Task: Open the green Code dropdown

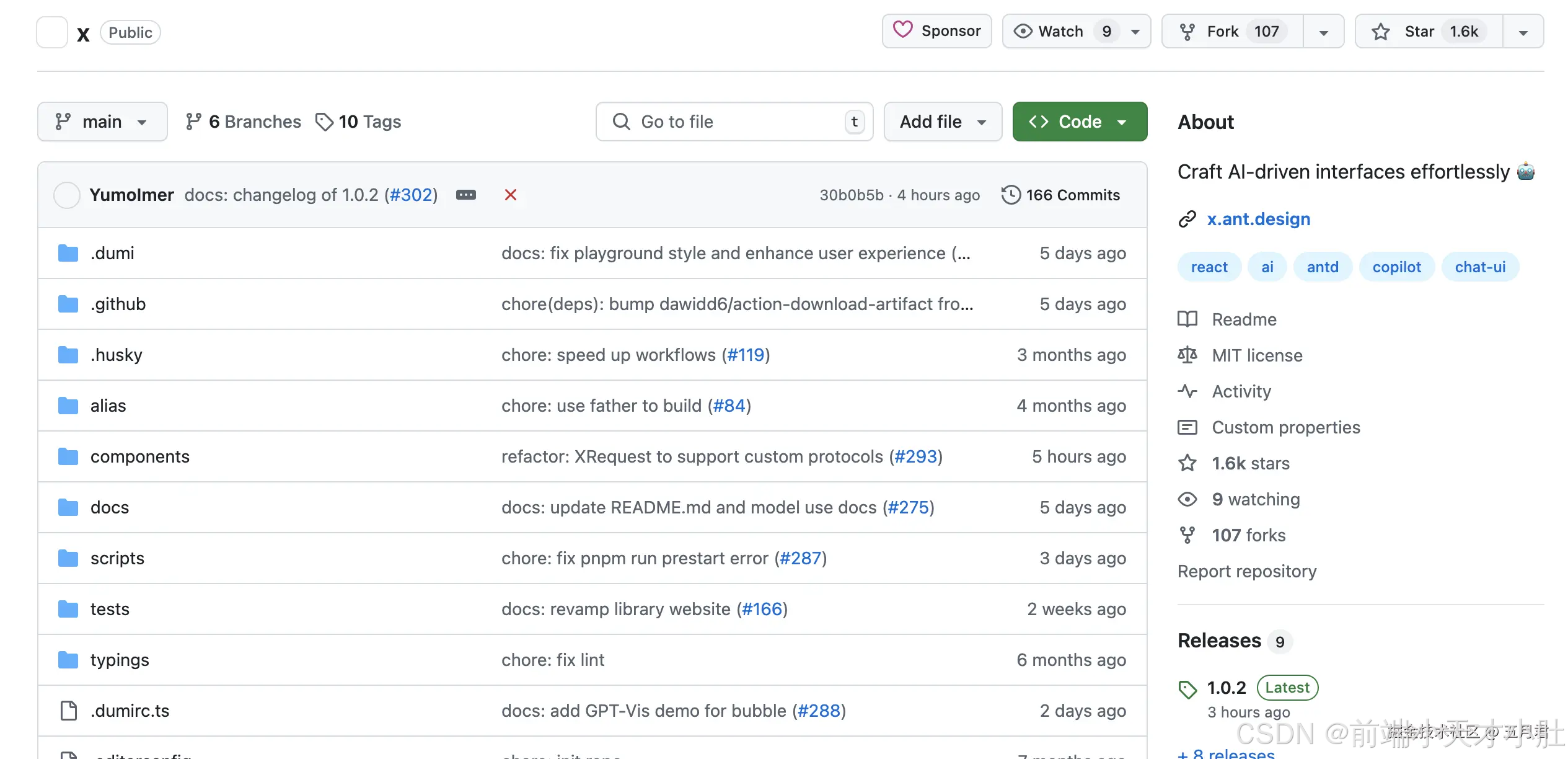Action: (1079, 122)
